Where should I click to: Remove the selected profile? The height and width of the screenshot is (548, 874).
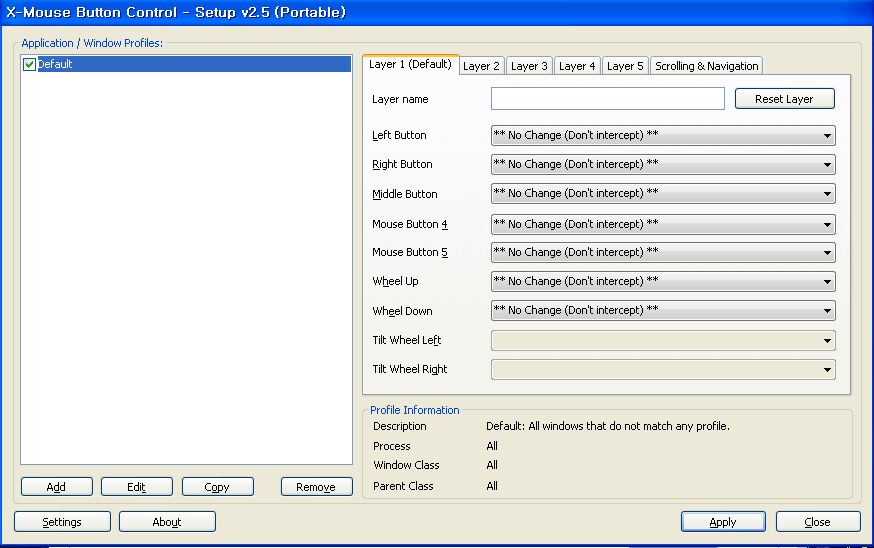[317, 487]
